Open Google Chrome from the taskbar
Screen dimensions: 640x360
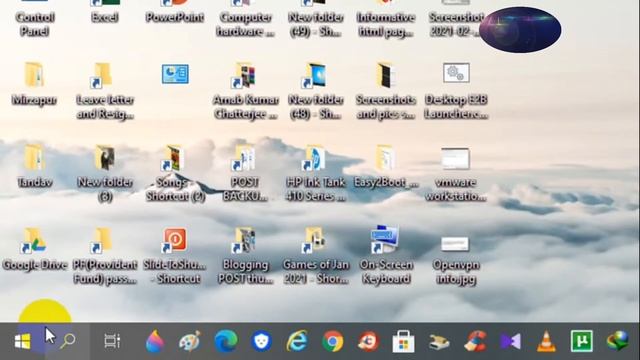coord(333,341)
